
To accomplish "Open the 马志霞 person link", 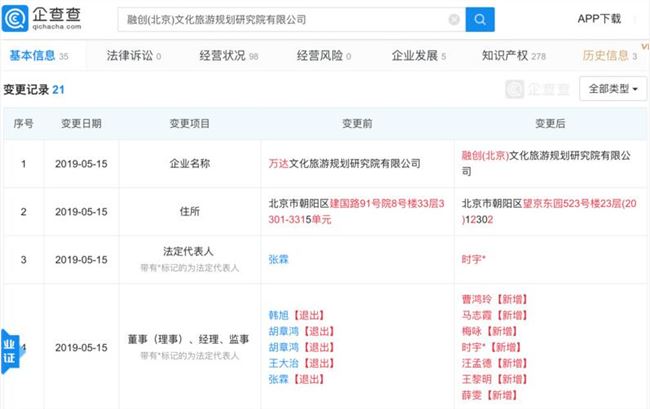I will point(476,315).
